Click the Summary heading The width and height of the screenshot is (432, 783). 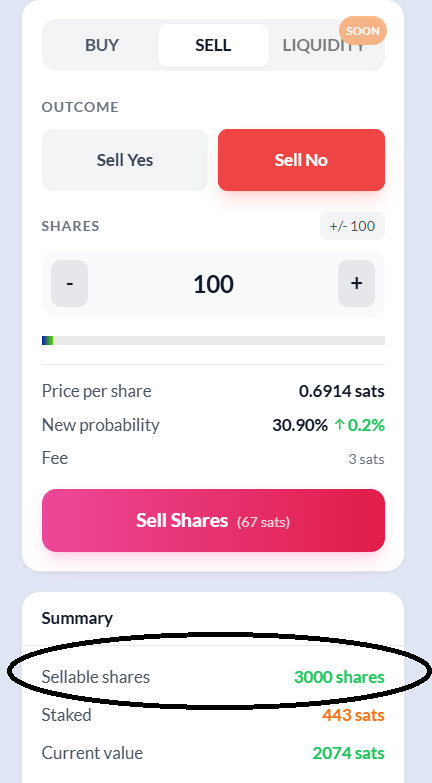77,618
